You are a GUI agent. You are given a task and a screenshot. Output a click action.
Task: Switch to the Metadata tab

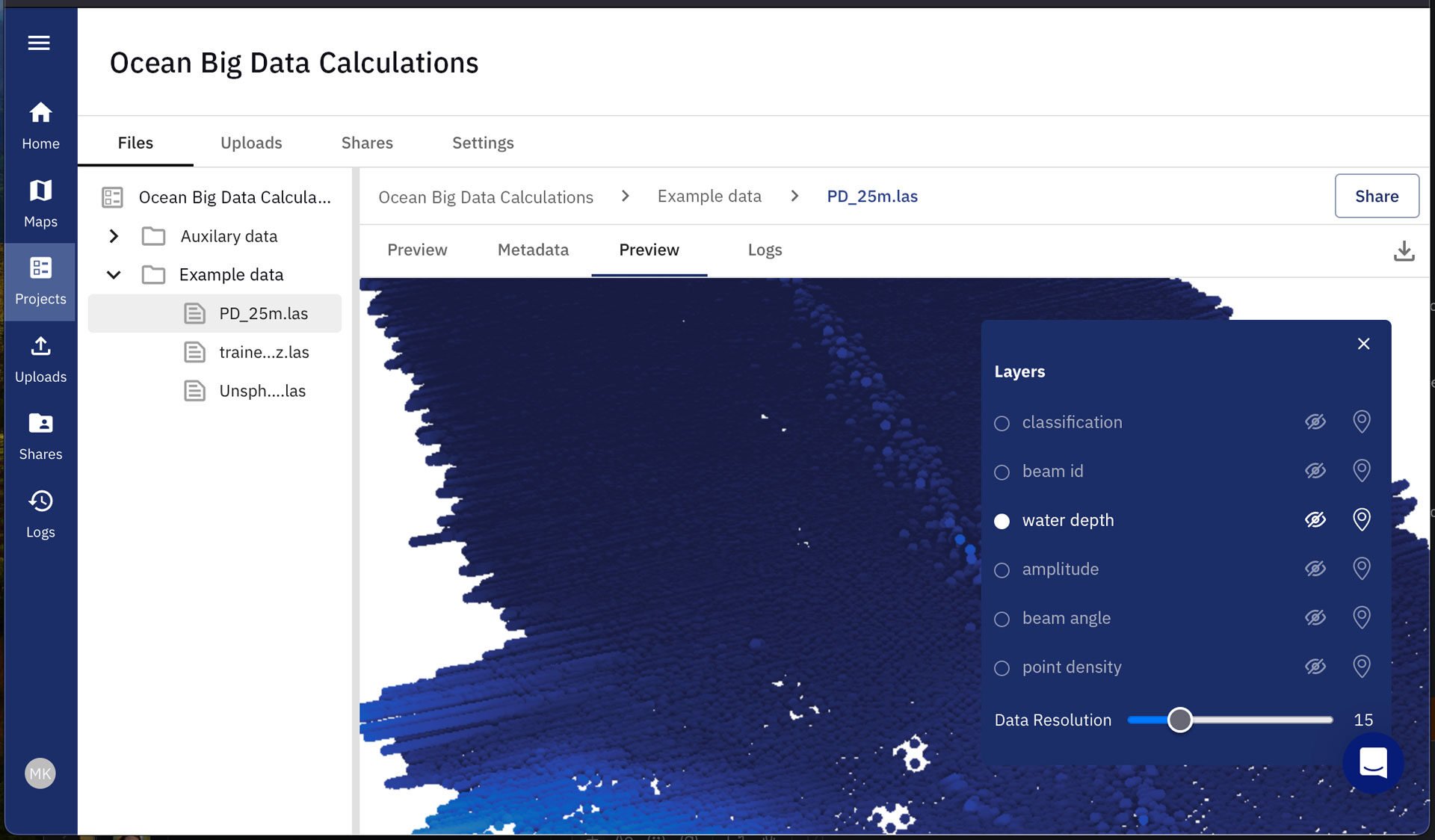532,250
